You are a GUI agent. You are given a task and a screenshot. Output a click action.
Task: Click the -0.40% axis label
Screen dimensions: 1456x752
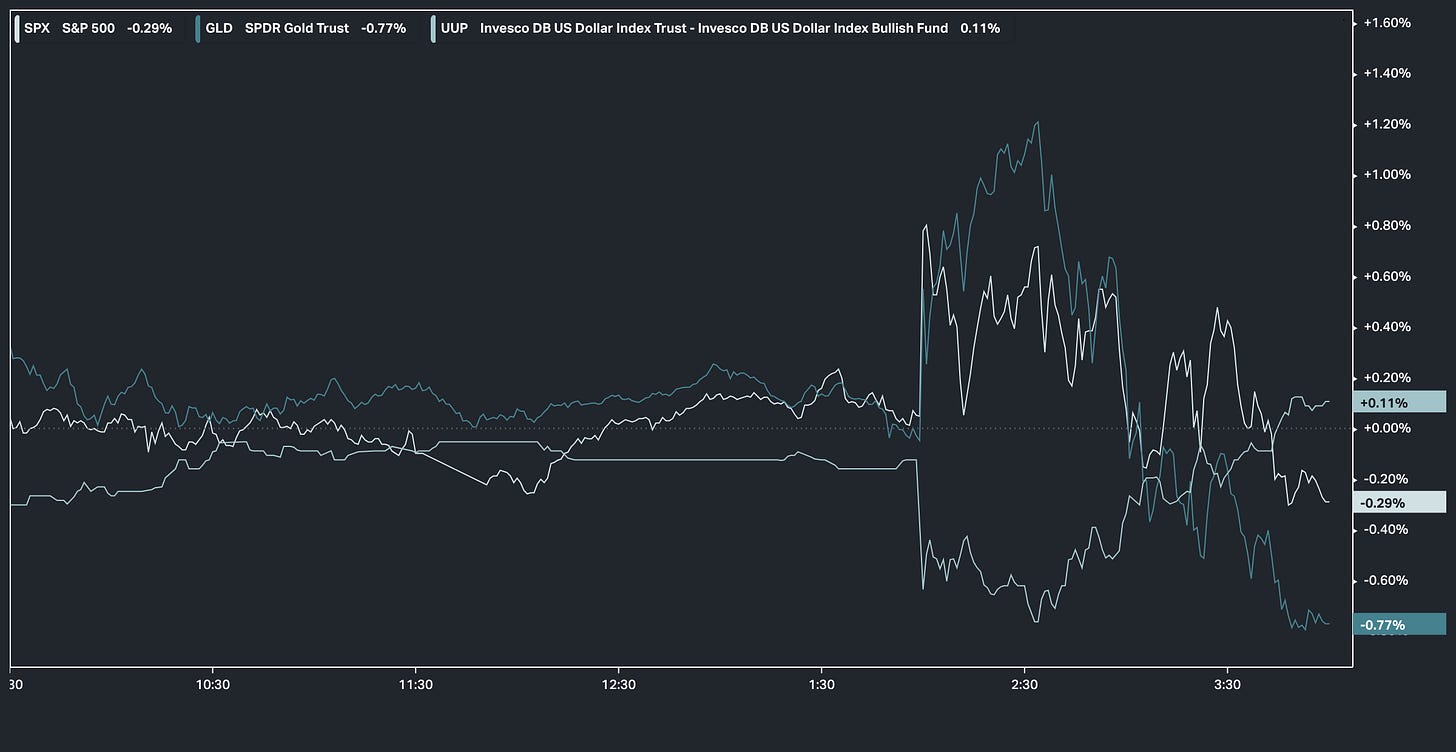[x=1387, y=530]
